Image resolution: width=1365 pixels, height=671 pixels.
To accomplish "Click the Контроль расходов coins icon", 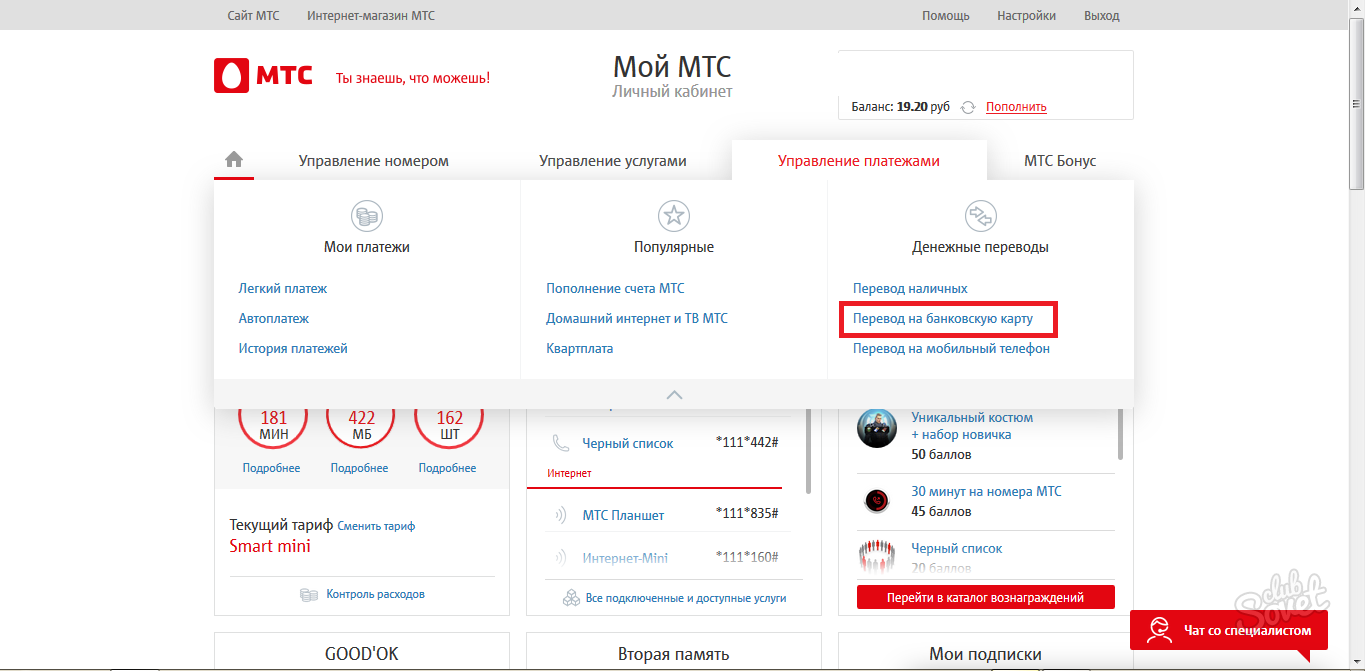I will (309, 594).
